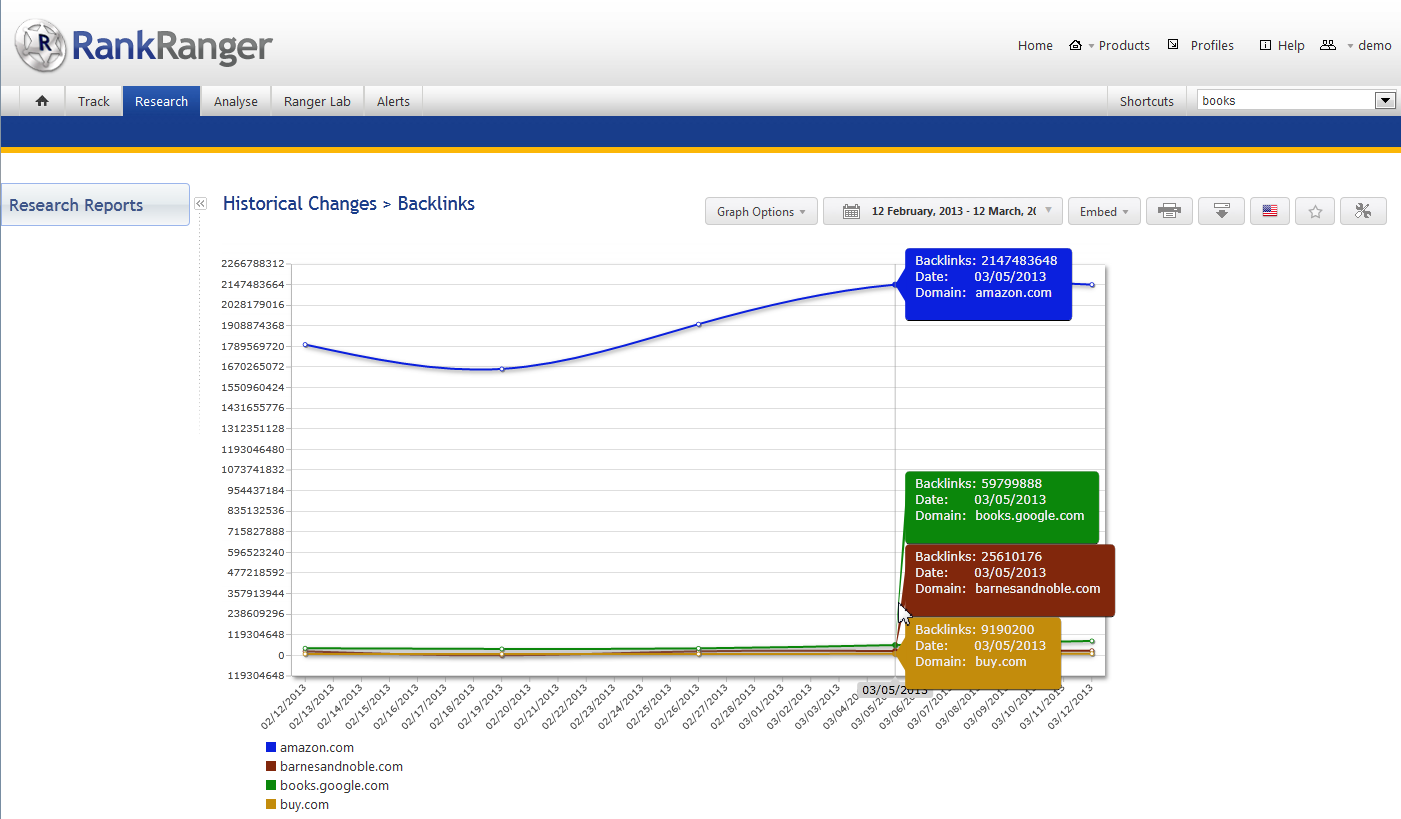Expand the Embed dropdown
The image size is (1401, 819).
pos(1104,211)
